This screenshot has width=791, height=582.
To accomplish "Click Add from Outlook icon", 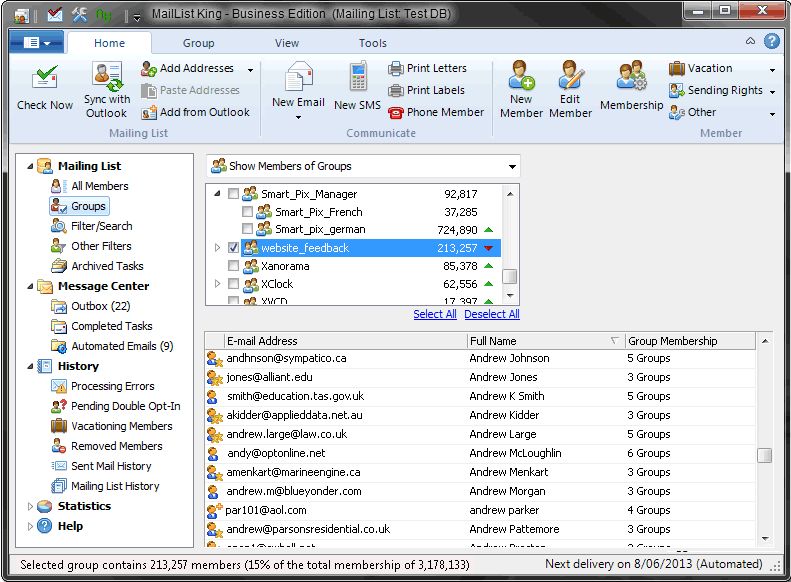I will pos(149,112).
